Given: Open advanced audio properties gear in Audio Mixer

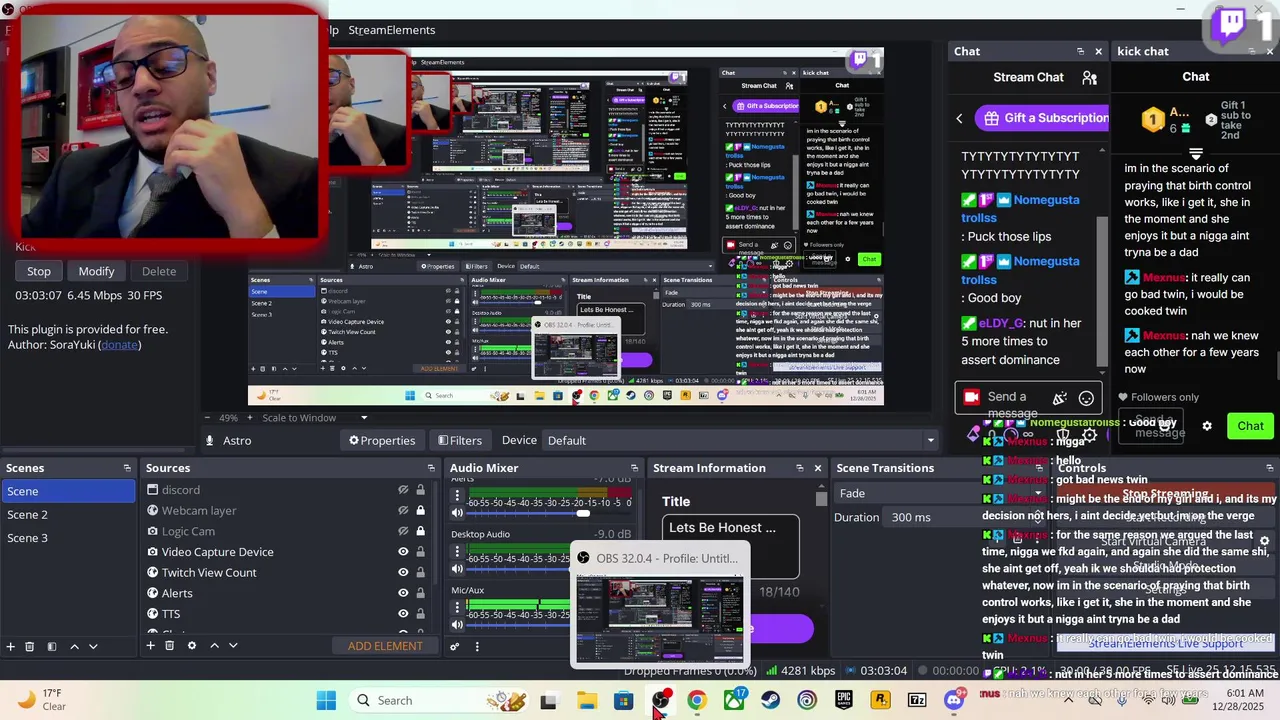Looking at the screenshot, I should [x=454, y=646].
